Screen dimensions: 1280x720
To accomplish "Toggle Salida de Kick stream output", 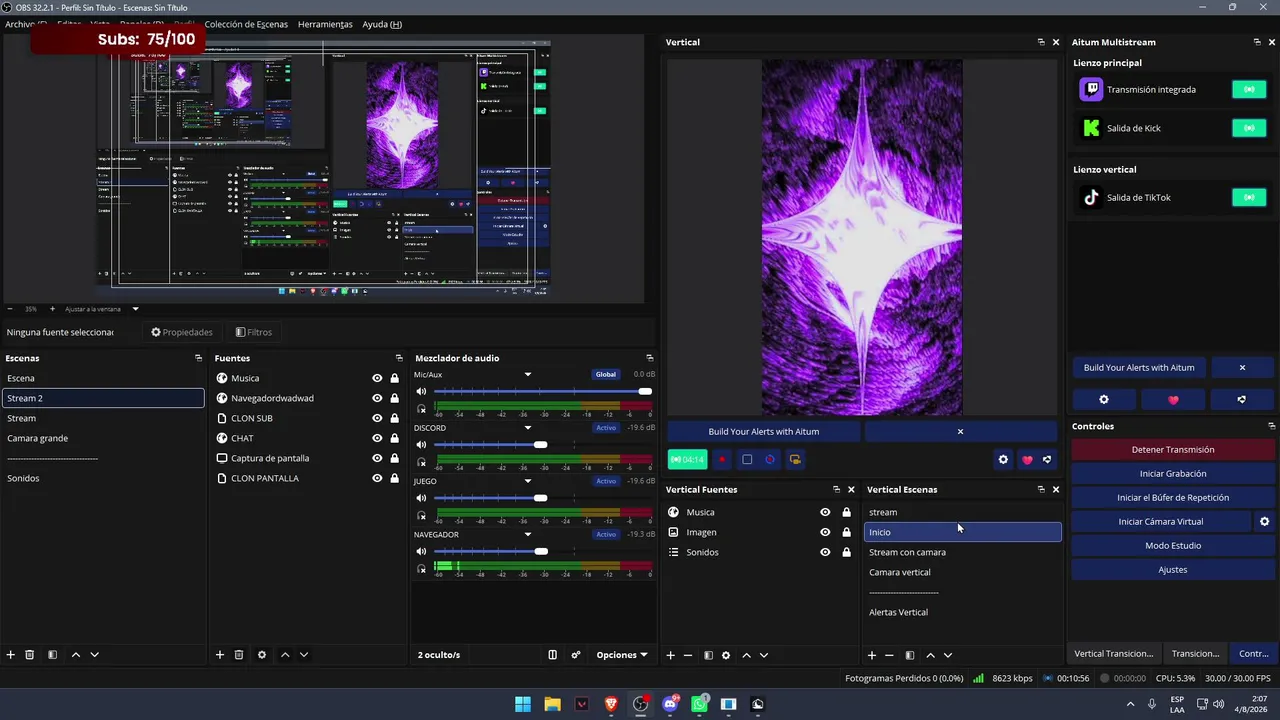I will (x=1249, y=128).
